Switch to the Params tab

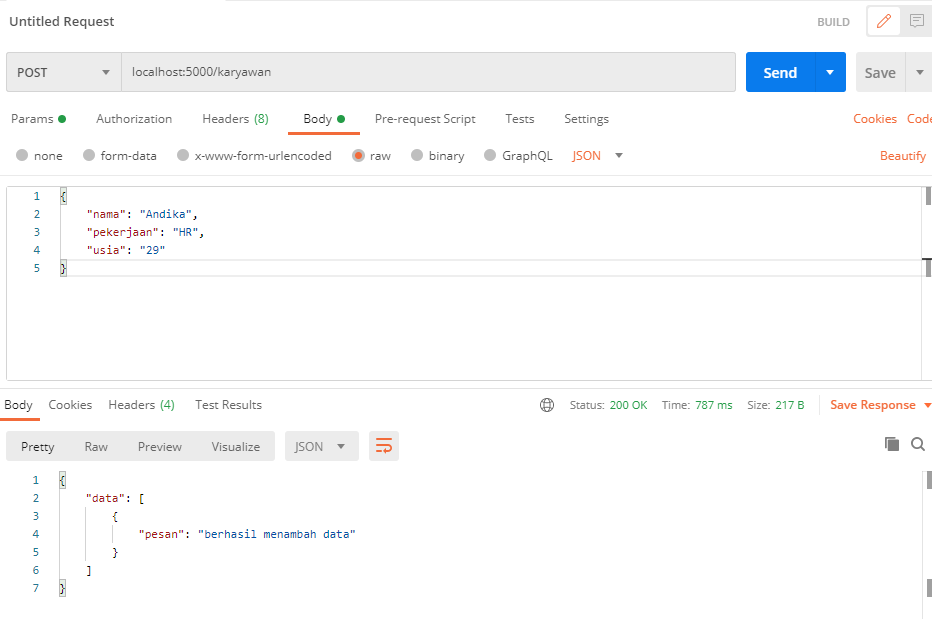(x=38, y=119)
